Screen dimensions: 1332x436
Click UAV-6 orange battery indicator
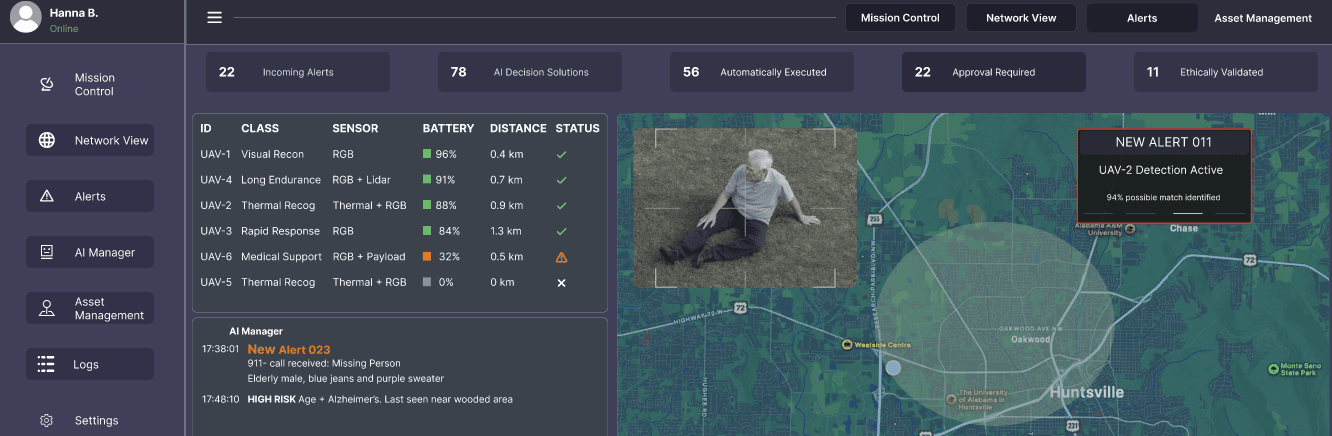pyautogui.click(x=427, y=256)
